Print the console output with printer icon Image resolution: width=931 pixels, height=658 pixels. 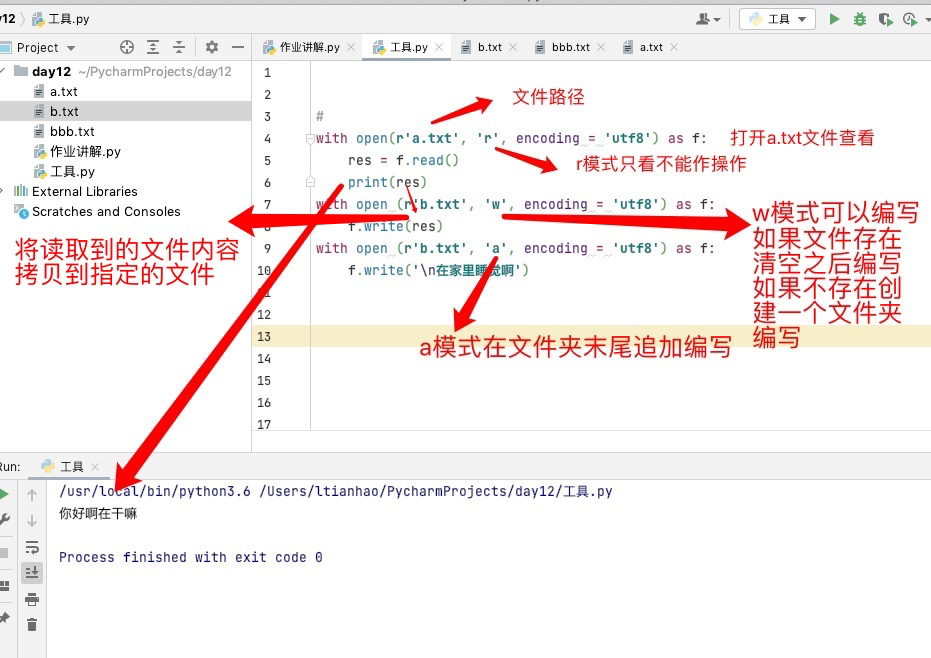coord(32,599)
